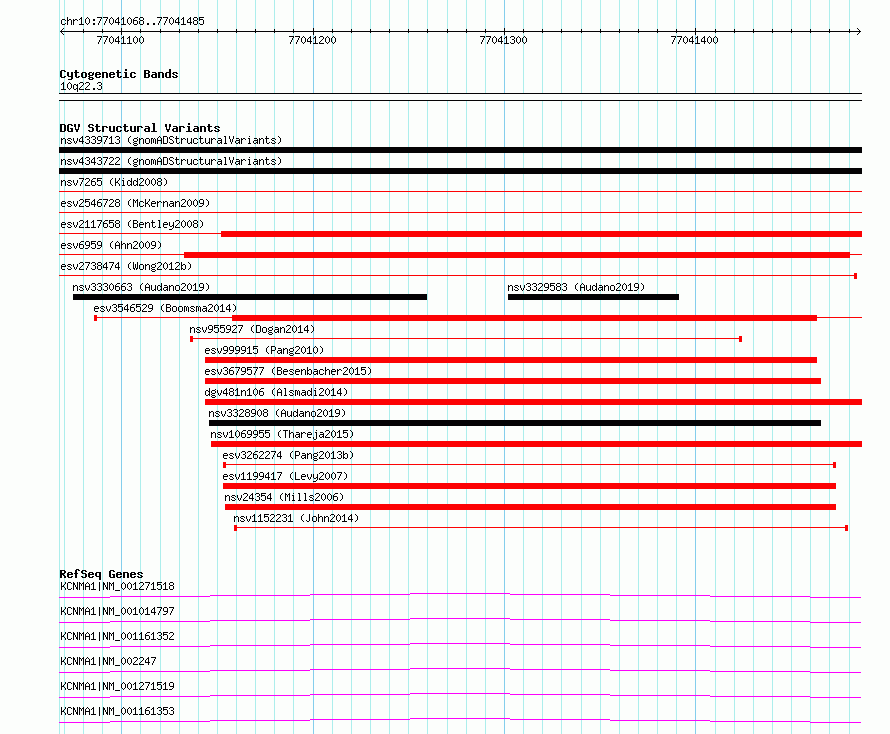Click the black bar under nsv4339713
890x734 pixels.
pyautogui.click(x=460, y=150)
